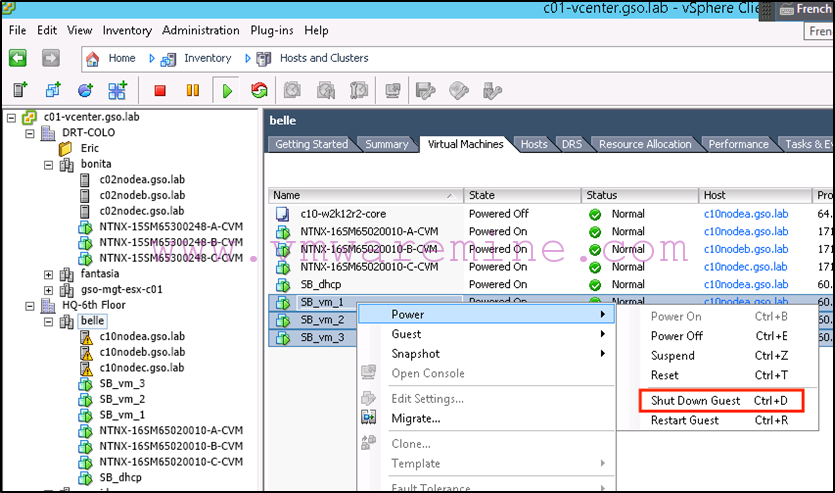Switch to the Performance tab
This screenshot has height=493, width=835.
click(738, 144)
